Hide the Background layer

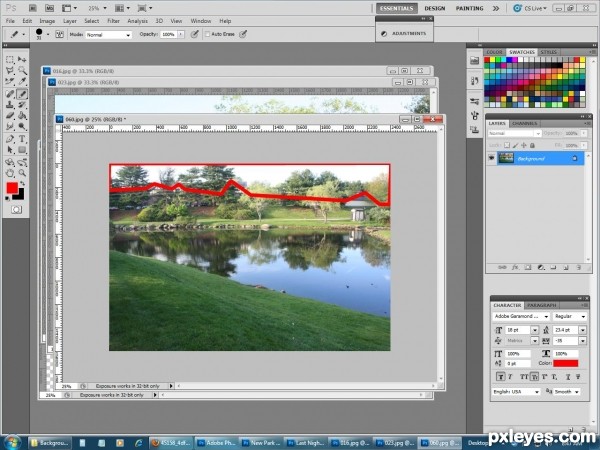(x=491, y=158)
